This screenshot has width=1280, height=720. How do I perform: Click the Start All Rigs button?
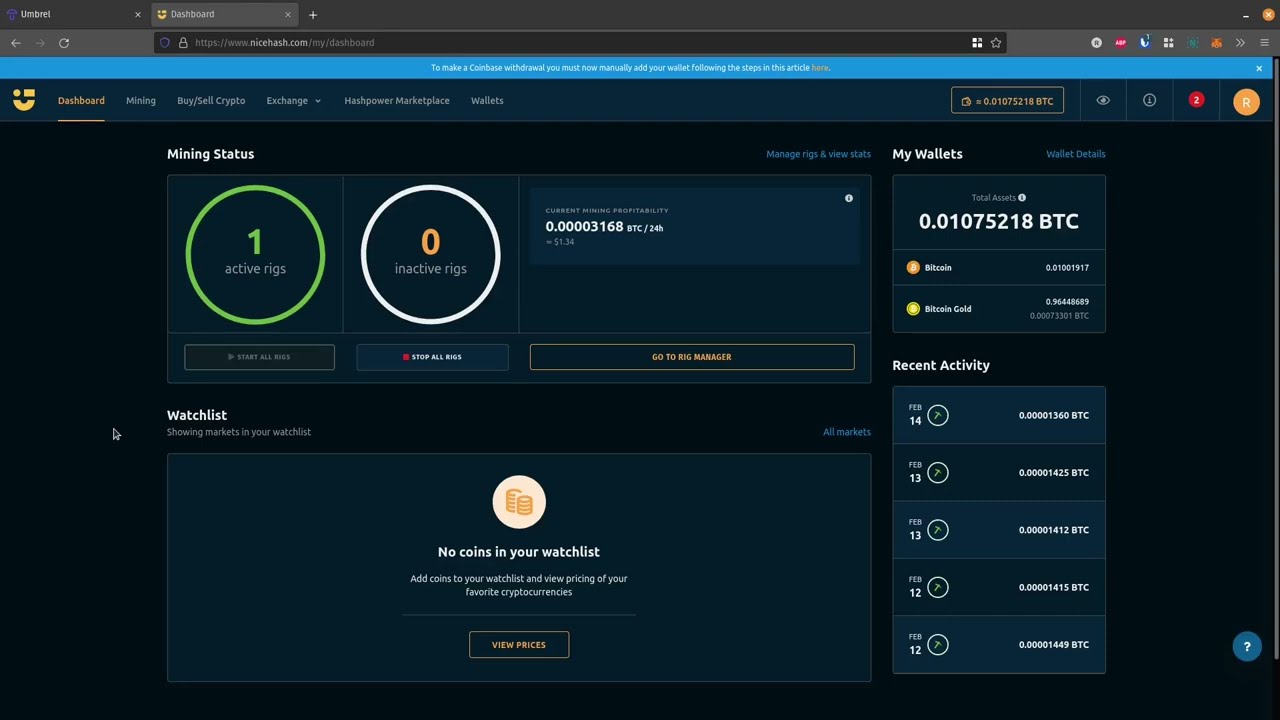click(x=259, y=357)
